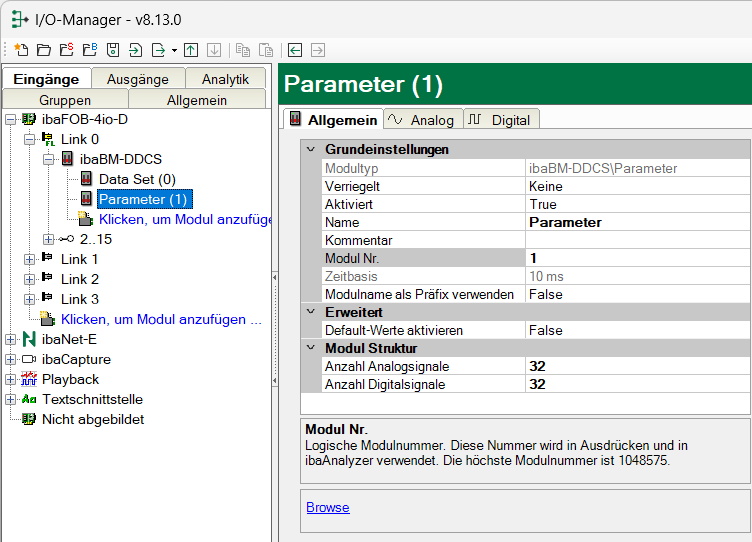Click the folder icon with red S
This screenshot has height=542, width=752.
point(66,49)
